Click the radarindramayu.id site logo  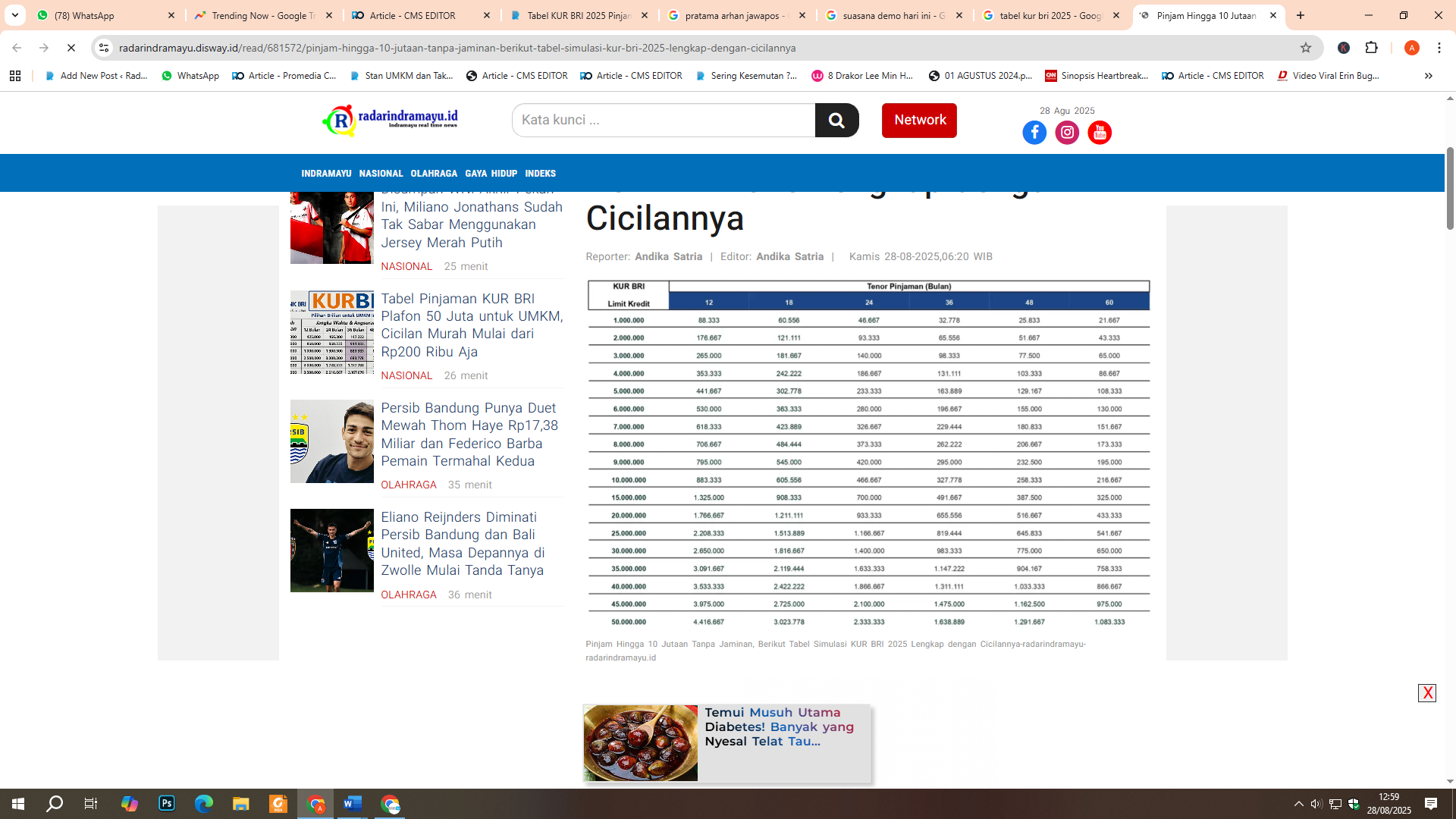(x=391, y=120)
